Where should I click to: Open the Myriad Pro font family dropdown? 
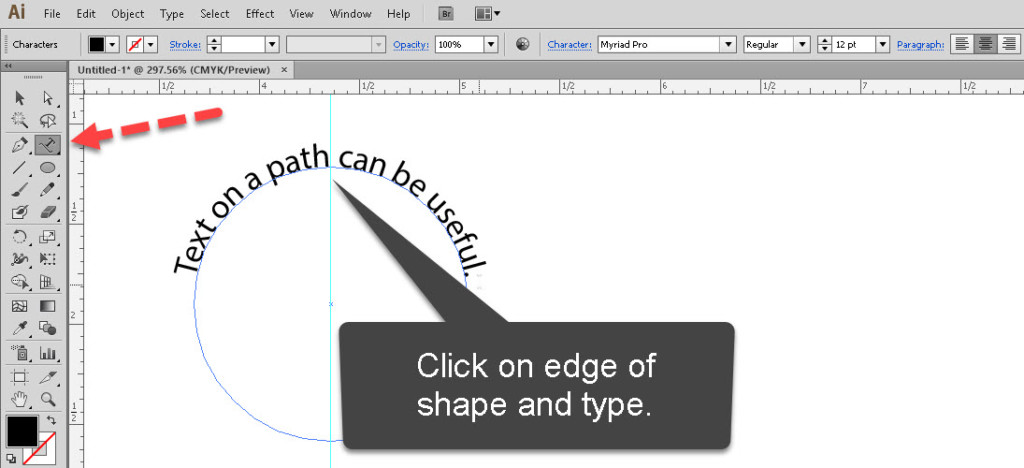(x=729, y=44)
